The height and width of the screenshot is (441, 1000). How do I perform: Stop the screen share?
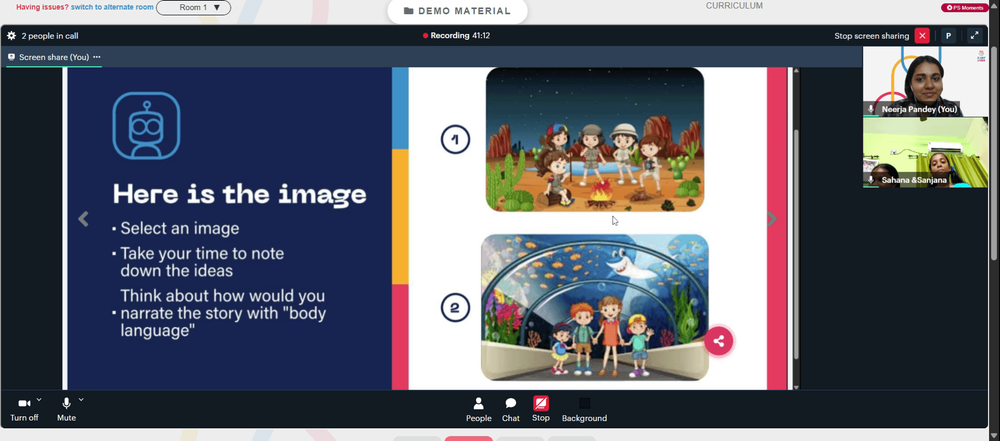541,409
